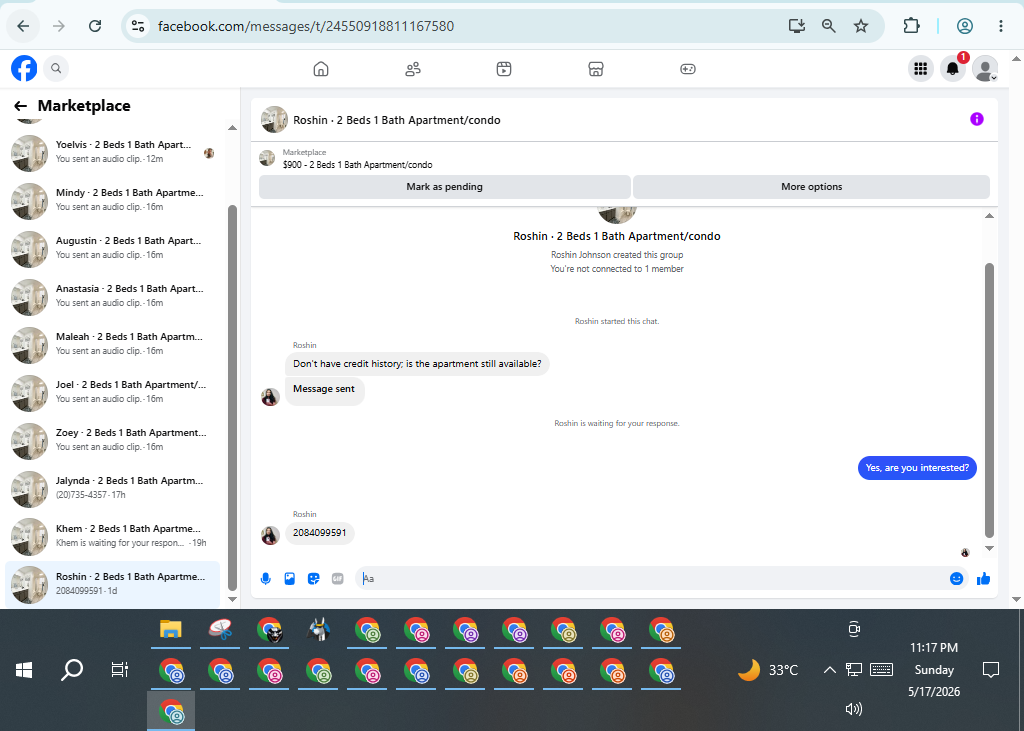Click the taskbar volume speaker icon
This screenshot has width=1024, height=731.
(x=854, y=709)
